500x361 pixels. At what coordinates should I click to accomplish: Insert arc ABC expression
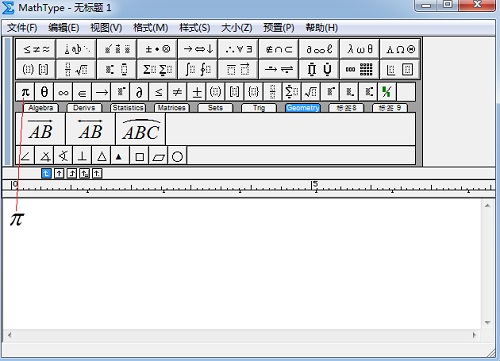click(x=141, y=129)
